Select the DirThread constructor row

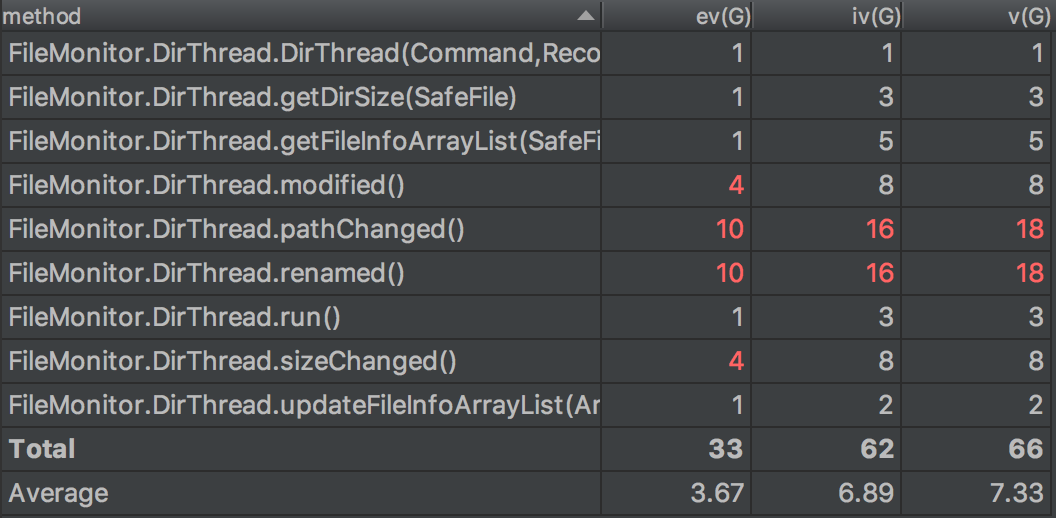303,53
